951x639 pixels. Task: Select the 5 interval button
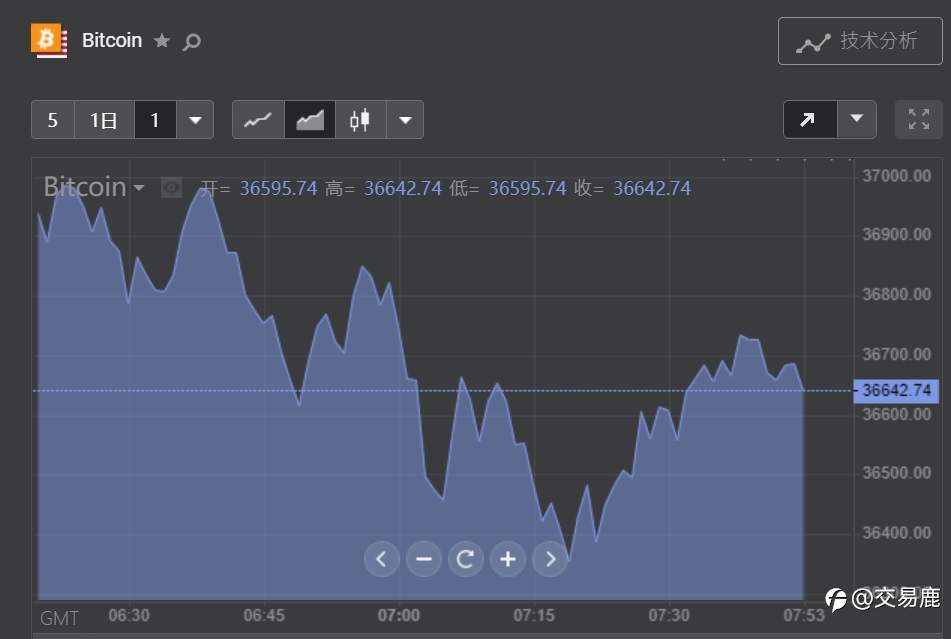click(53, 120)
